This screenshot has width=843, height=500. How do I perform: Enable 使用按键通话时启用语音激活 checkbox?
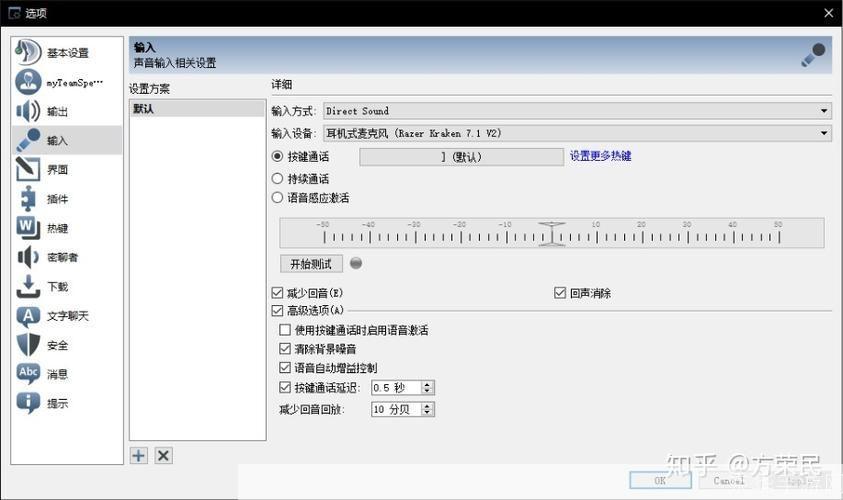[285, 330]
